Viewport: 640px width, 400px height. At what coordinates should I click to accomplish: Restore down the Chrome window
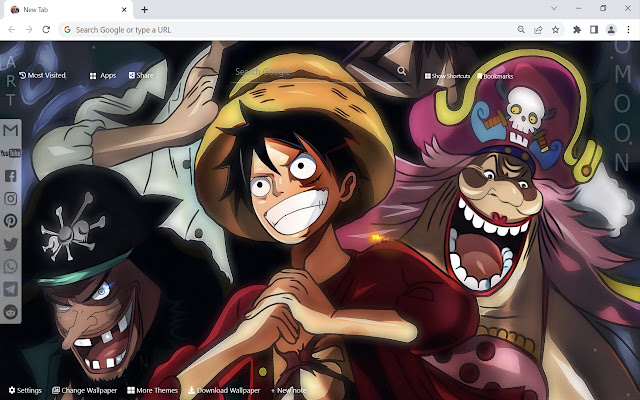pyautogui.click(x=603, y=8)
